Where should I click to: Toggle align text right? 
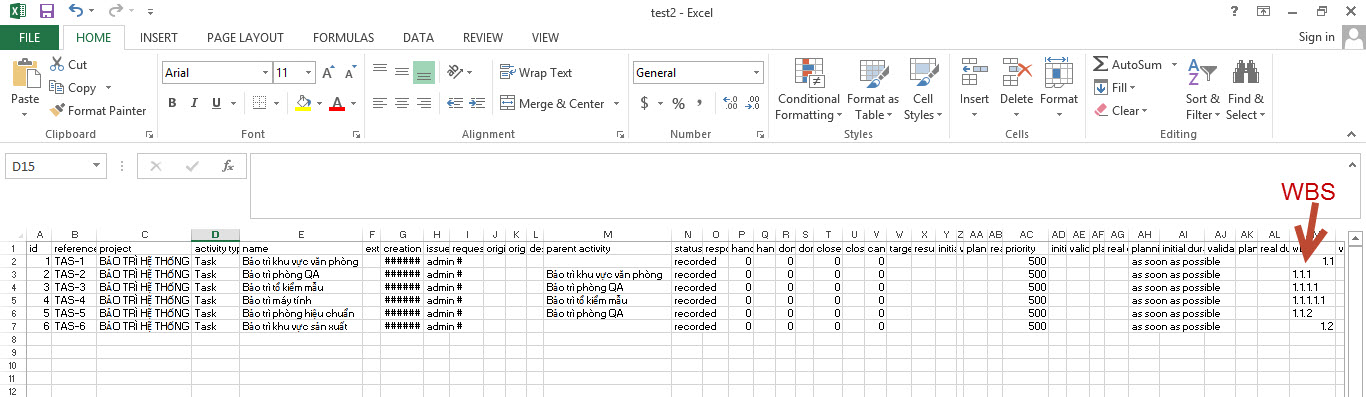(424, 103)
